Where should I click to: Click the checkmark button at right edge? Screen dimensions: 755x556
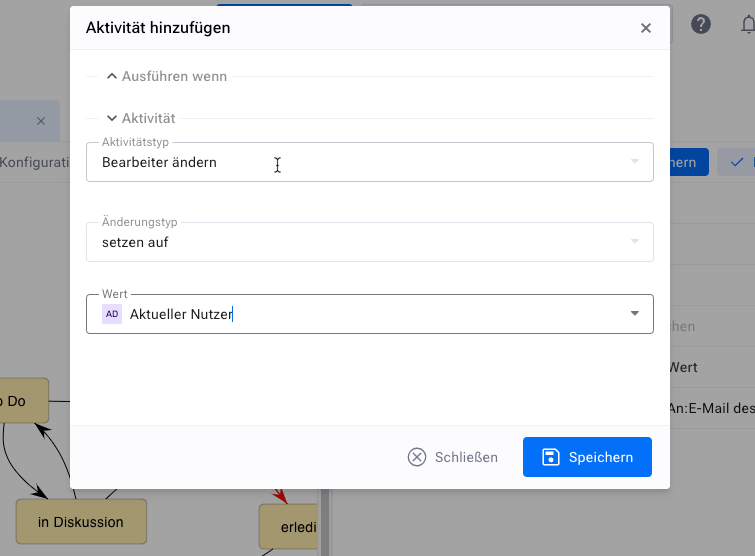pyautogui.click(x=737, y=162)
